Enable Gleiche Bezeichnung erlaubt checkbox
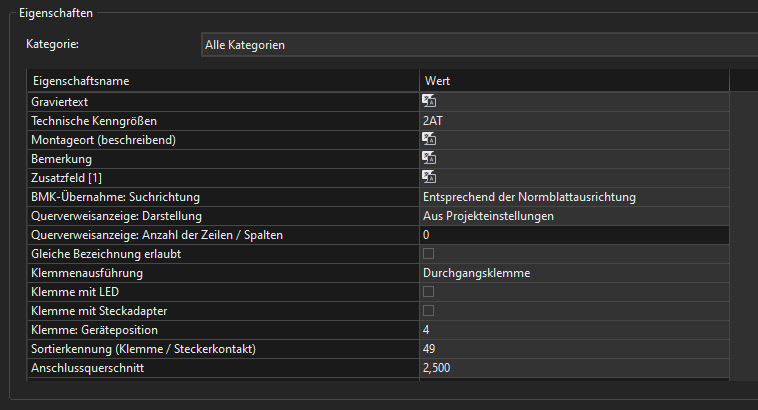This screenshot has height=410, width=758. coord(428,253)
